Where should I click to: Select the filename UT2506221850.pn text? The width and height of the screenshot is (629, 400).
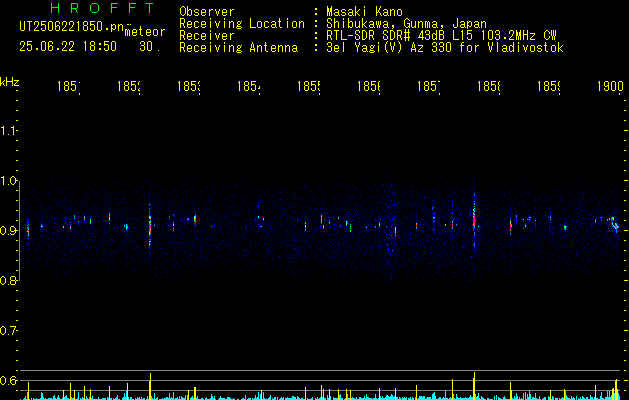click(72, 27)
